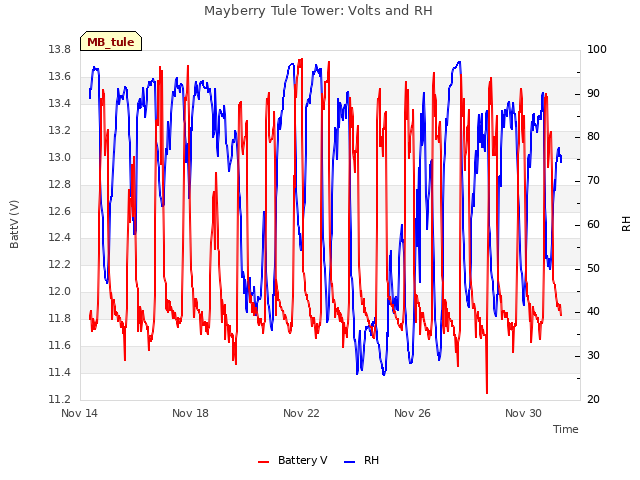Viewport: 640px width, 480px height.
Task: Click the Nov 26 date tick label
Action: coord(412,413)
